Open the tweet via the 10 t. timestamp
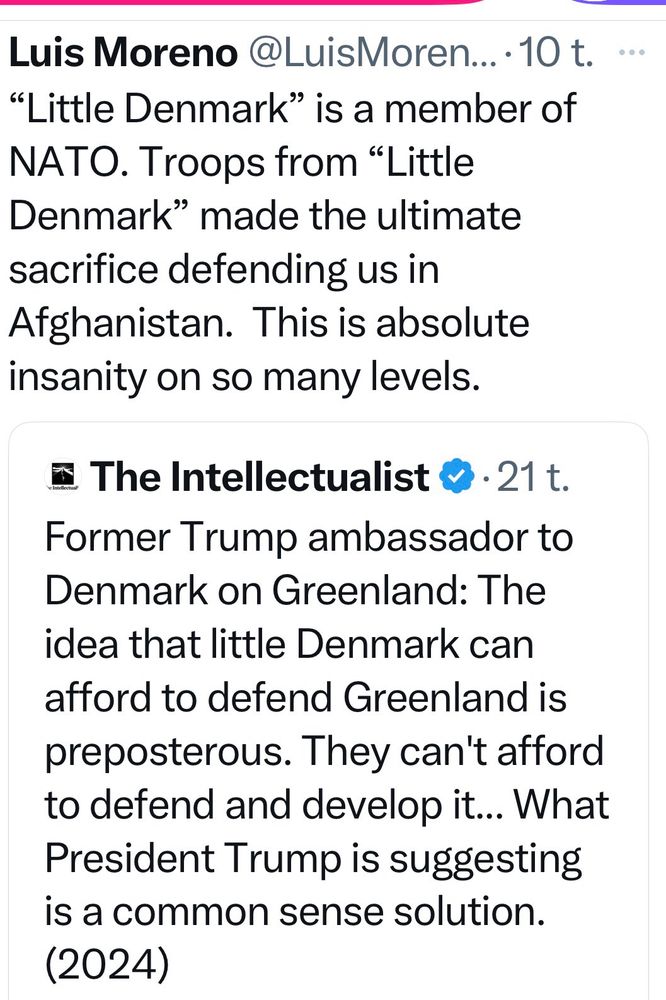666x1000 pixels. pos(558,54)
